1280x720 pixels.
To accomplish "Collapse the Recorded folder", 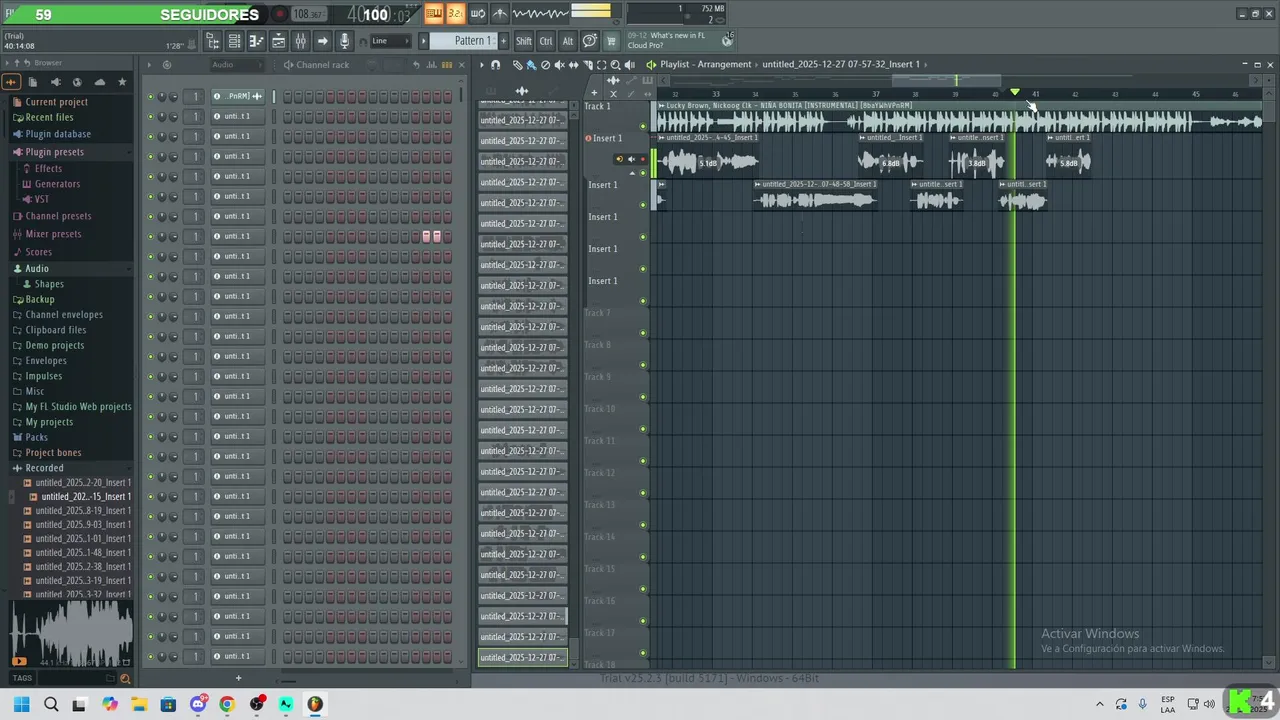I will coord(44,468).
